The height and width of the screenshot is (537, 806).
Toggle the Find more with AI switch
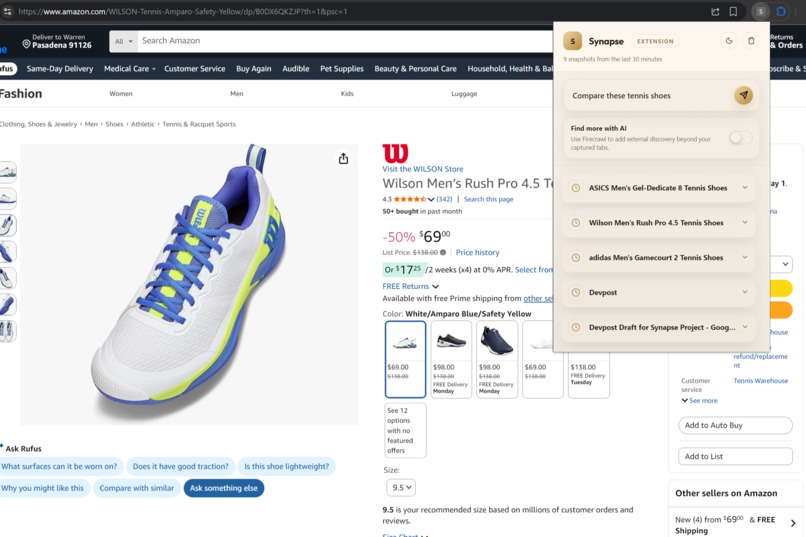[x=740, y=138]
